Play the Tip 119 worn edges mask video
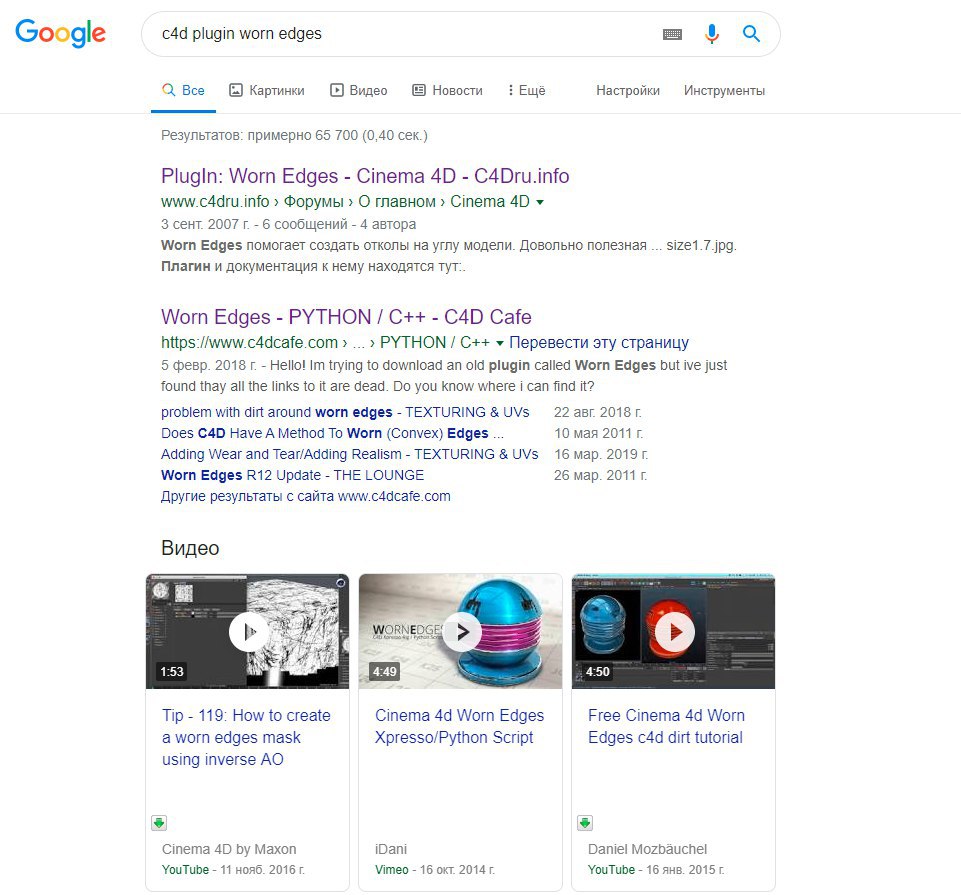Screen dimensions: 961x895 coord(248,631)
